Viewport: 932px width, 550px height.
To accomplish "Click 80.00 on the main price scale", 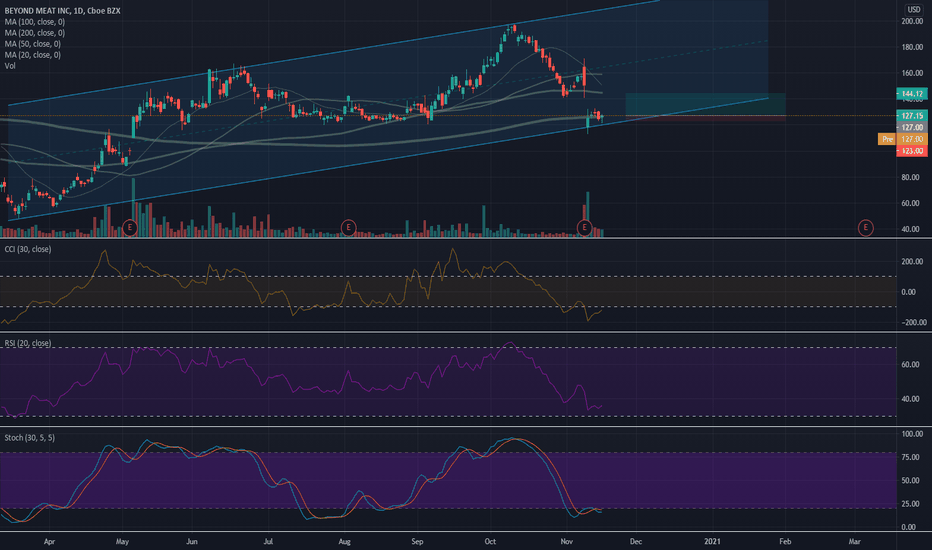I will point(912,177).
